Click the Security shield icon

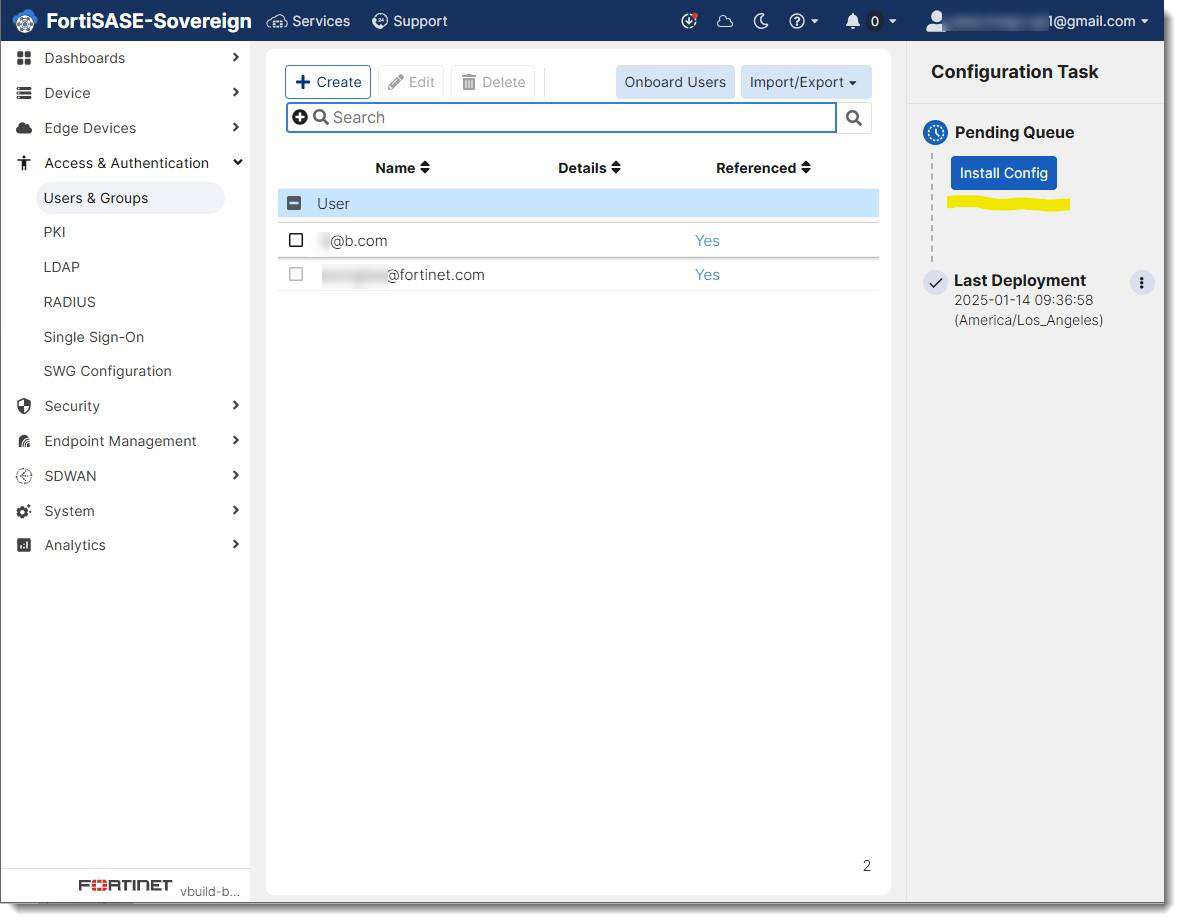pos(24,406)
